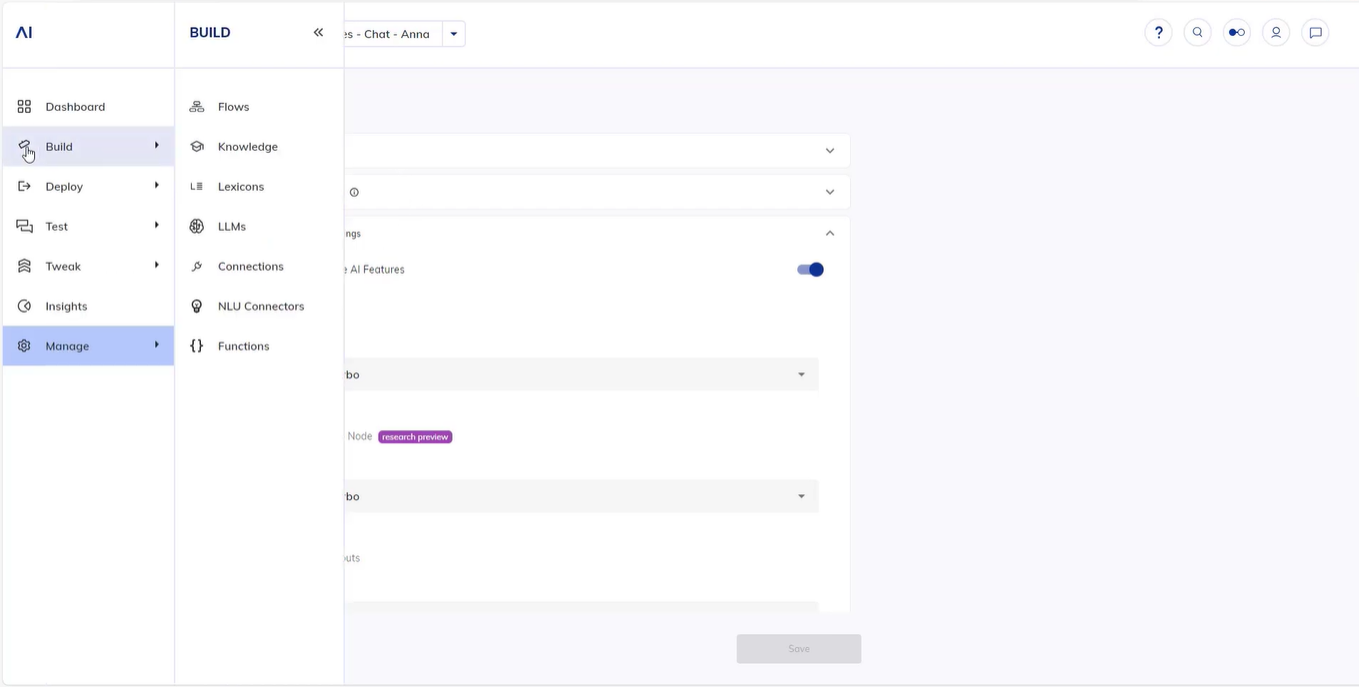Open NLU Connectors under Build
The width and height of the screenshot is (1359, 687).
pyautogui.click(x=259, y=306)
